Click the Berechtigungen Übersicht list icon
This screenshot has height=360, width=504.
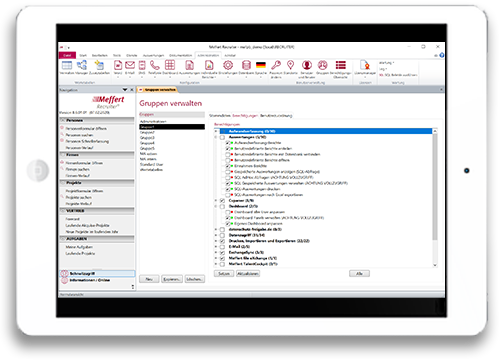pos(340,65)
